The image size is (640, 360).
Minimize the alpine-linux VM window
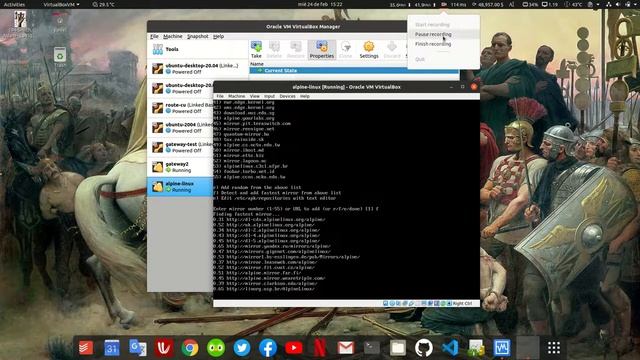point(451,87)
